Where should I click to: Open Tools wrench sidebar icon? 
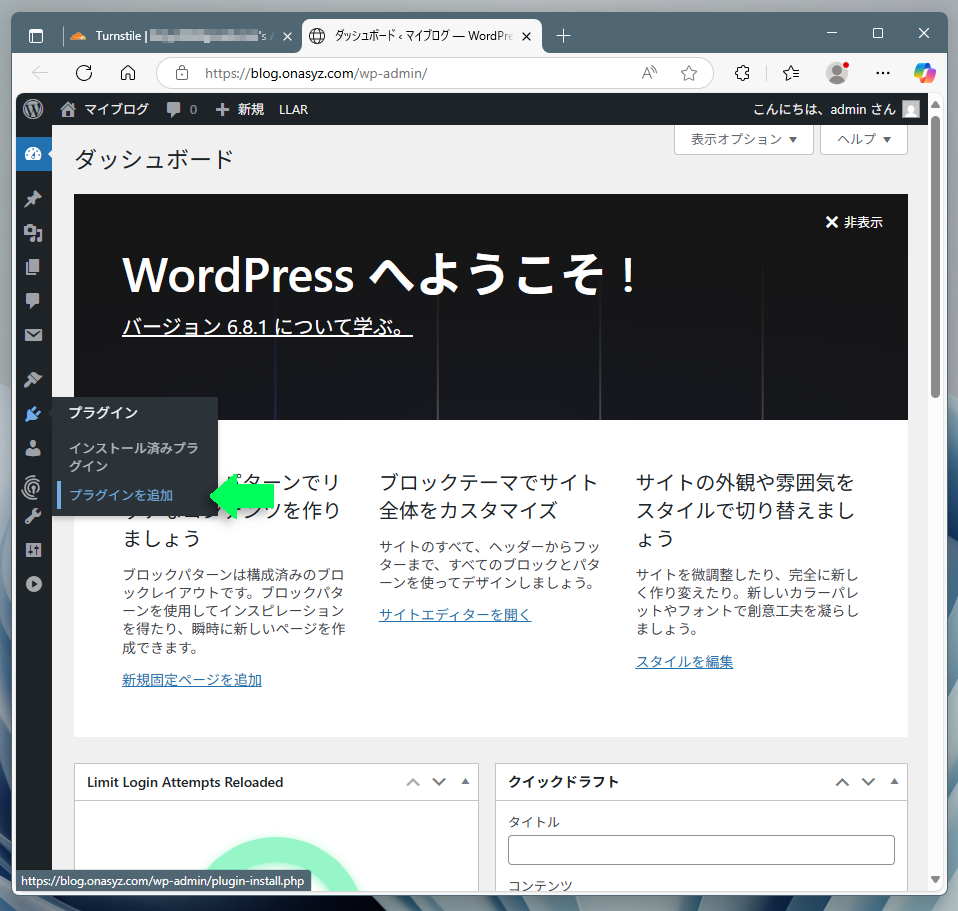click(x=33, y=516)
